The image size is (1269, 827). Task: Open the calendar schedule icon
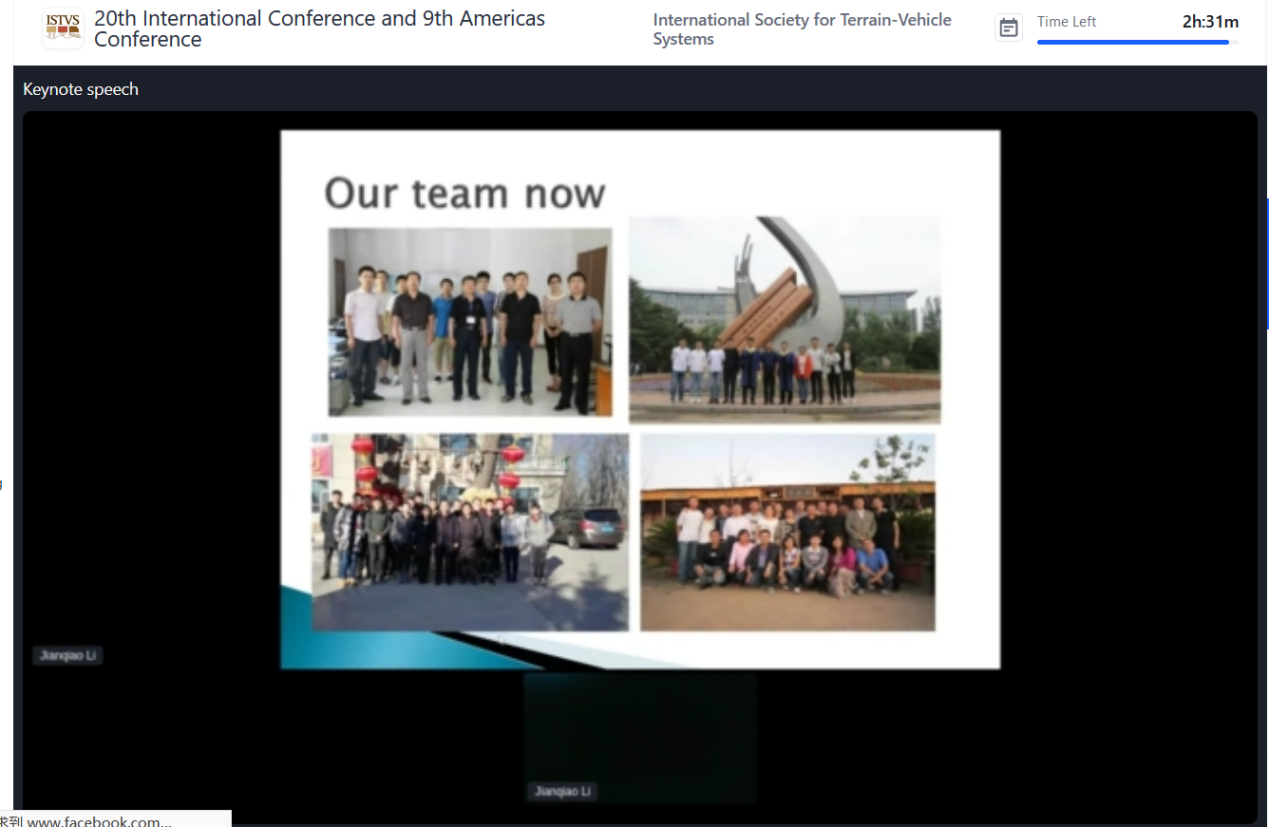pos(1009,28)
